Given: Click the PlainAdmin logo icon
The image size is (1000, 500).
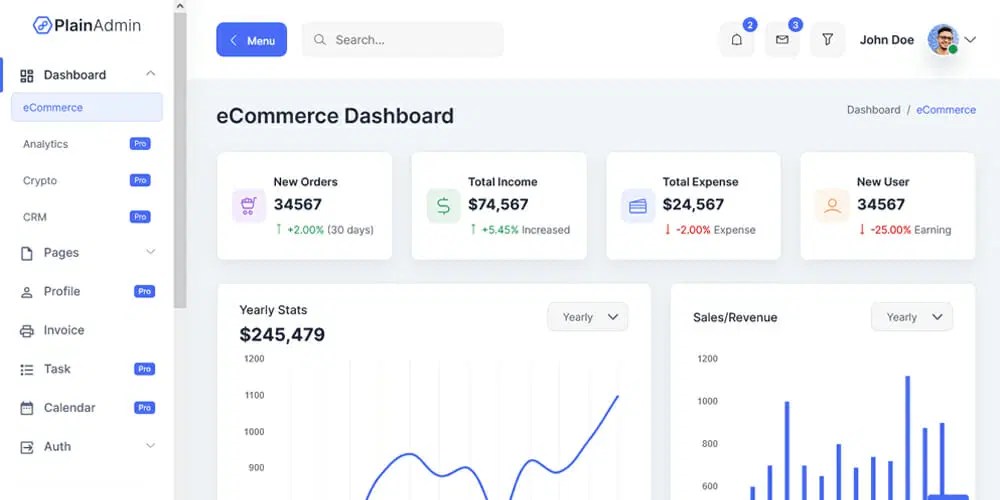Looking at the screenshot, I should 42,26.
